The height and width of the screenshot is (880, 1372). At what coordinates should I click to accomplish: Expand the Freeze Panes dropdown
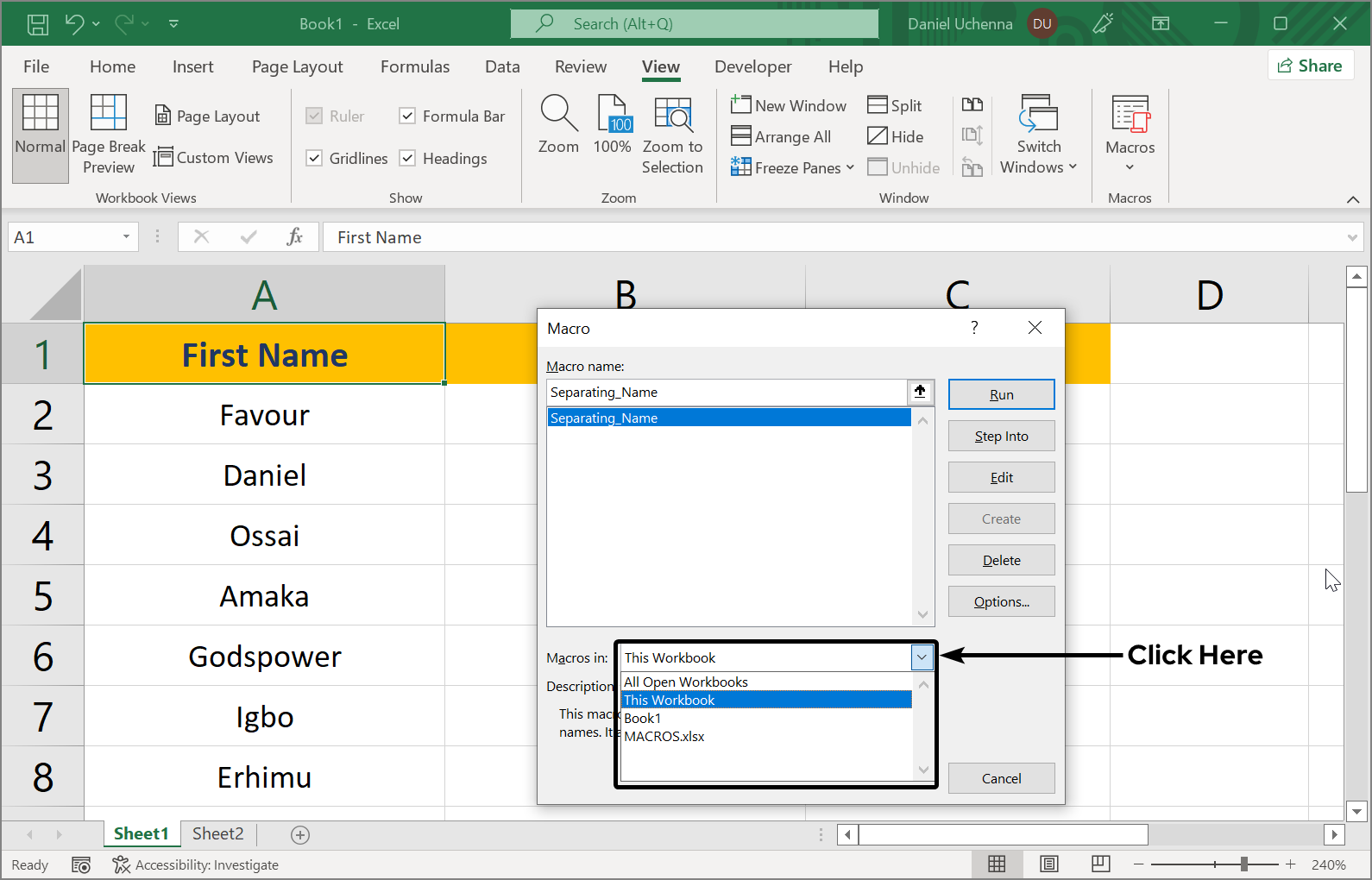[x=850, y=167]
